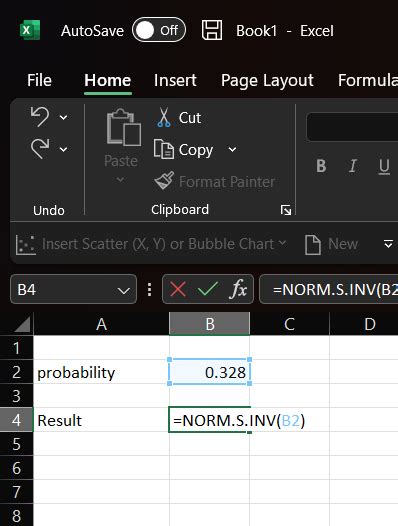Expand the Name Box dropdown arrow
398x526 pixels.
[124, 290]
